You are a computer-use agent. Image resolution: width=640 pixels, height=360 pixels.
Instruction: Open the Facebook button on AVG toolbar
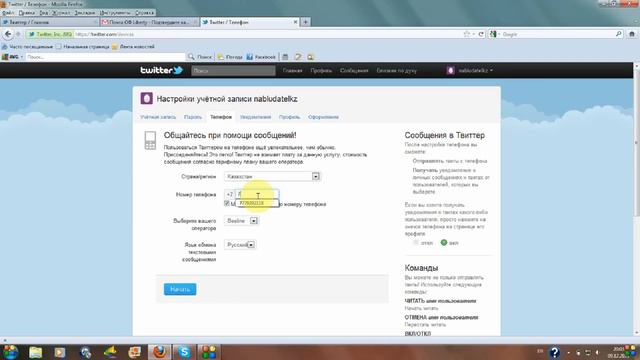point(261,57)
